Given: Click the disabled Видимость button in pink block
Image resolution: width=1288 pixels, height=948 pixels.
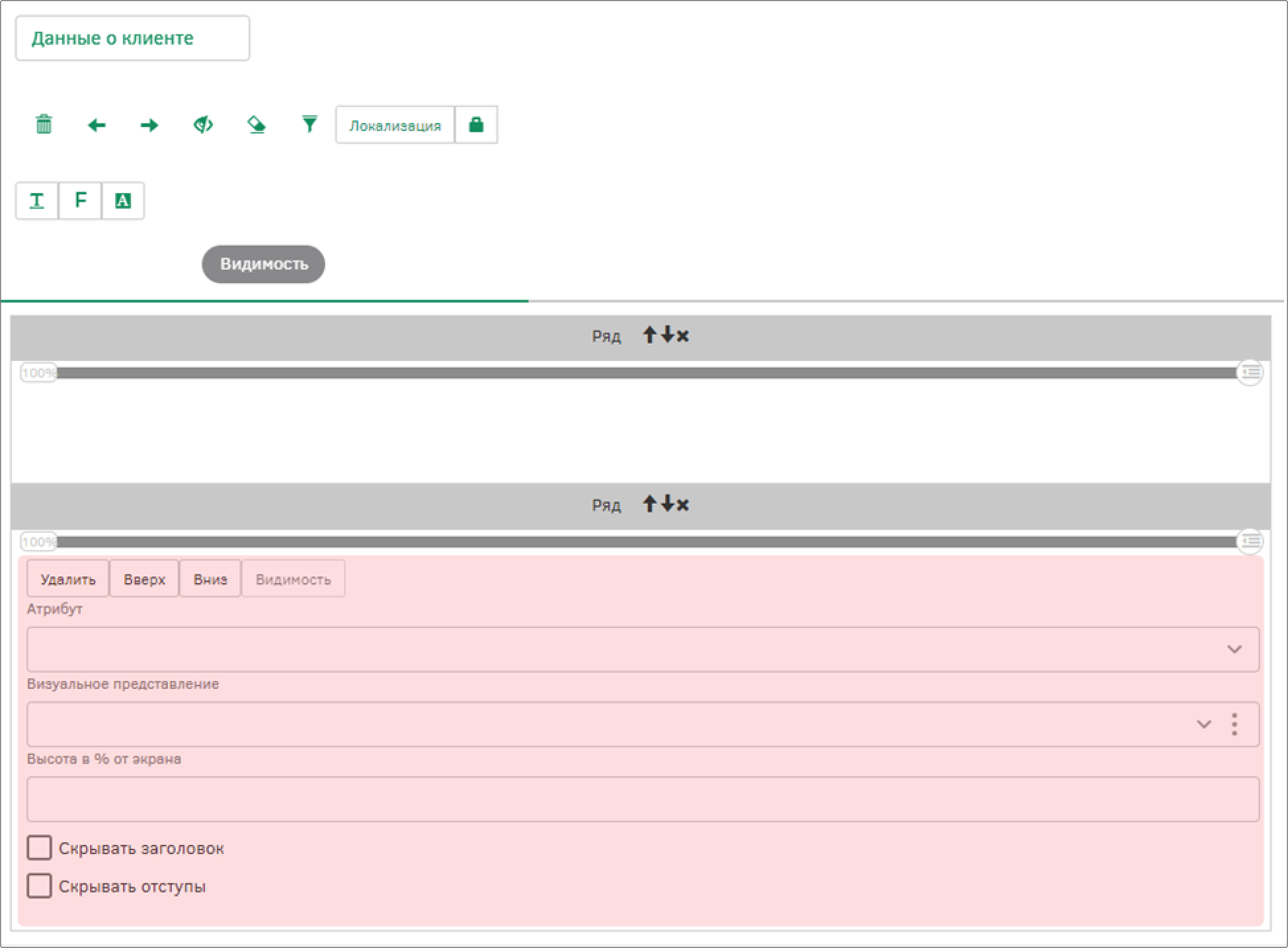Looking at the screenshot, I should [293, 579].
